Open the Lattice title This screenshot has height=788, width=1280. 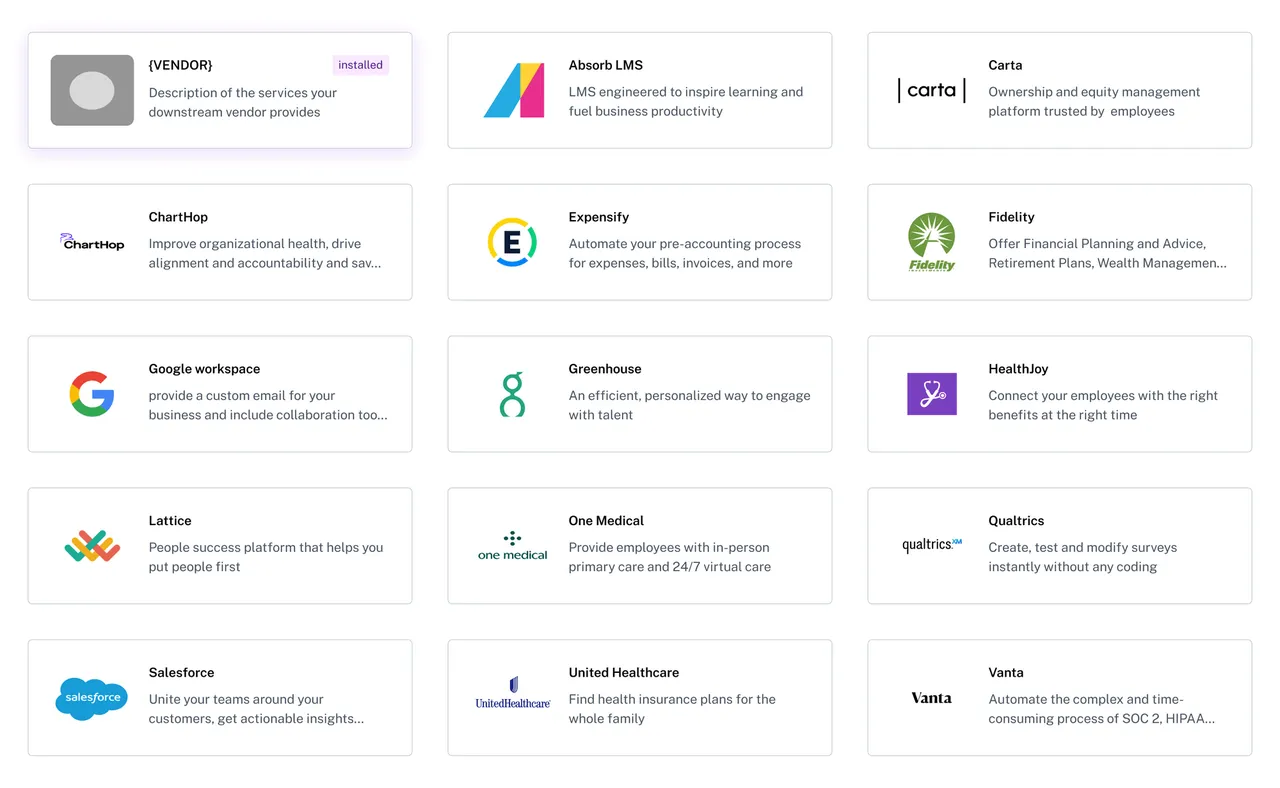tap(170, 521)
